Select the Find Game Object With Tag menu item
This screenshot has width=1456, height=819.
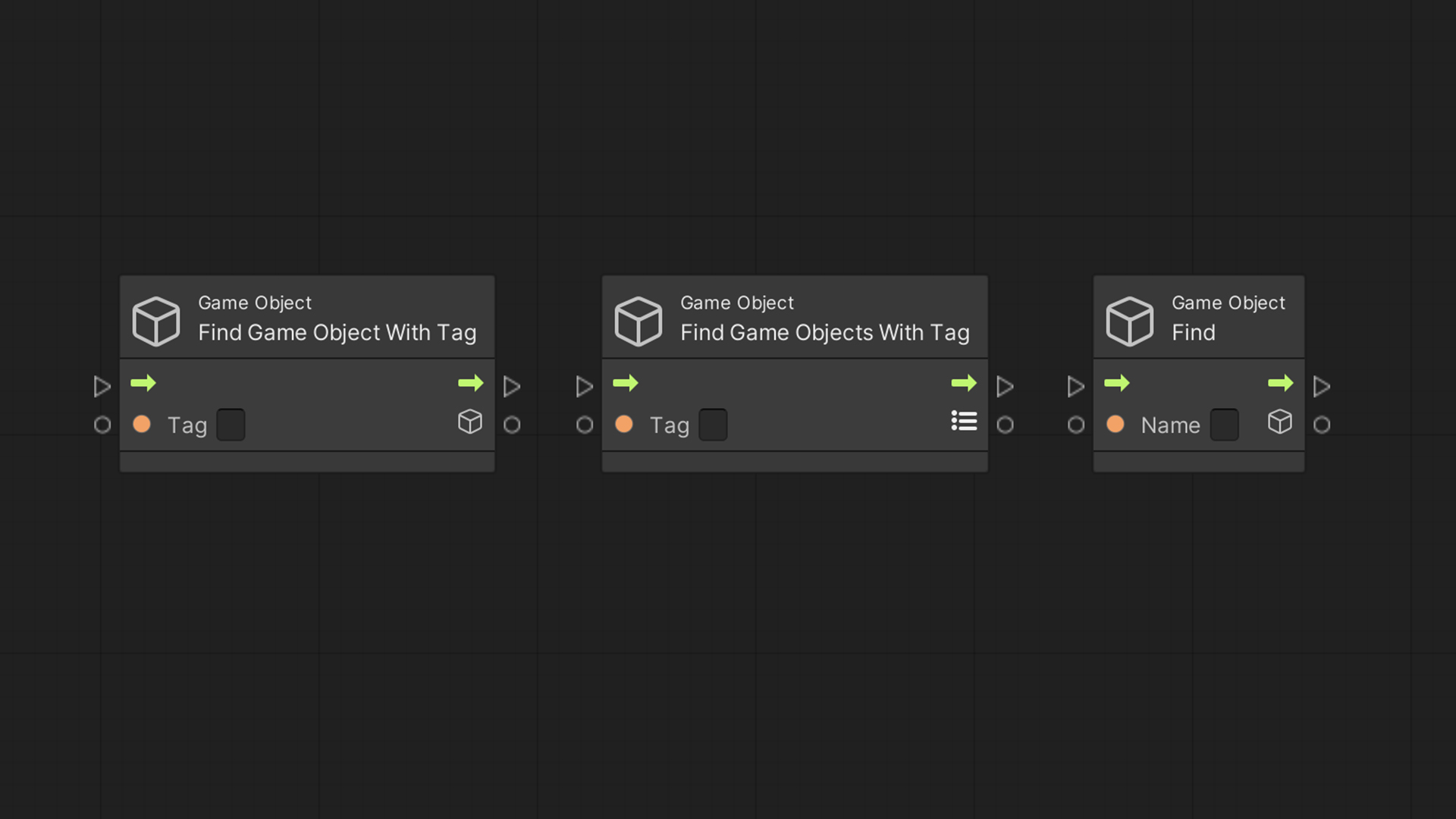(307, 318)
